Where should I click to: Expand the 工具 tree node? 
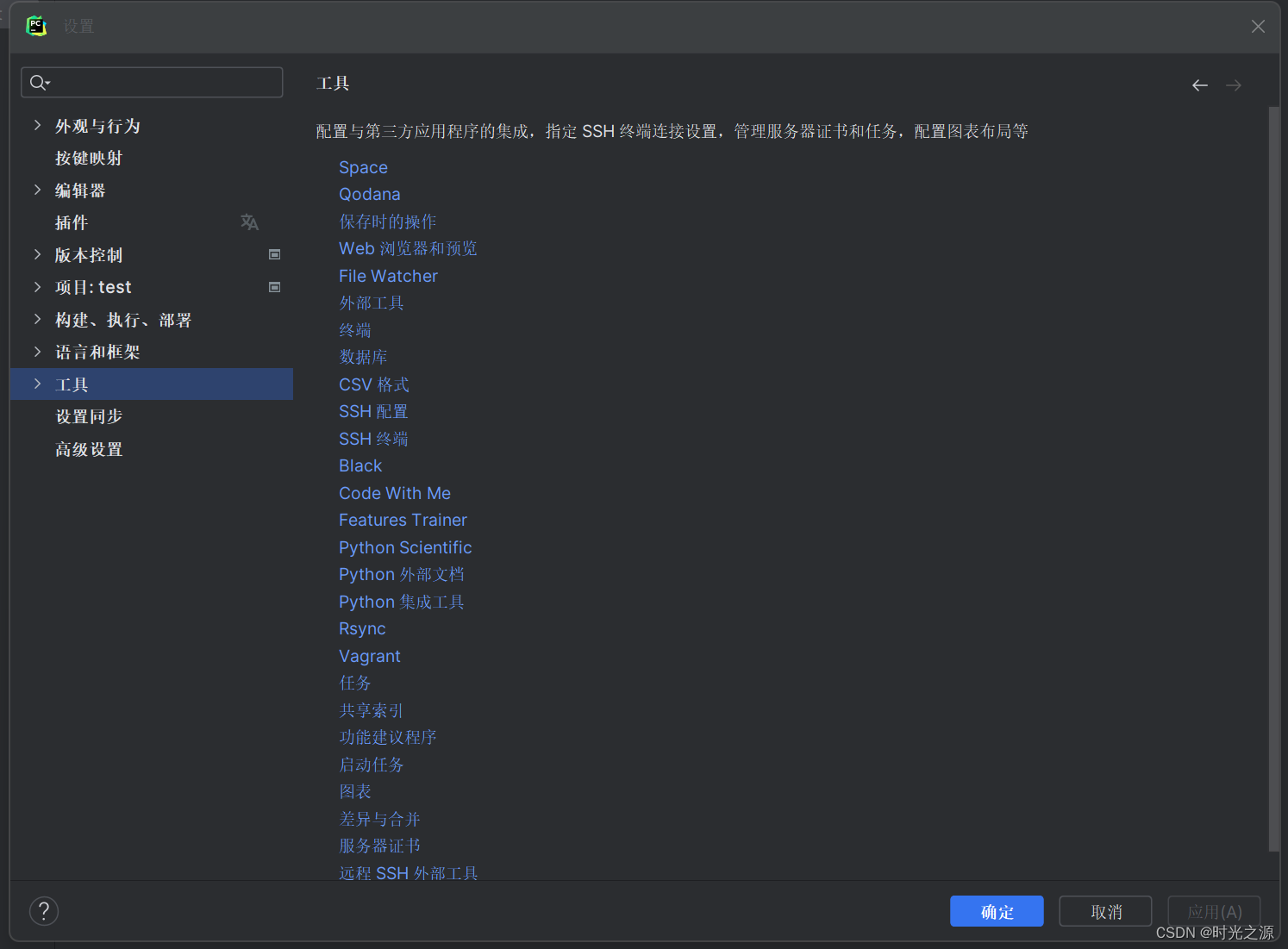click(37, 384)
